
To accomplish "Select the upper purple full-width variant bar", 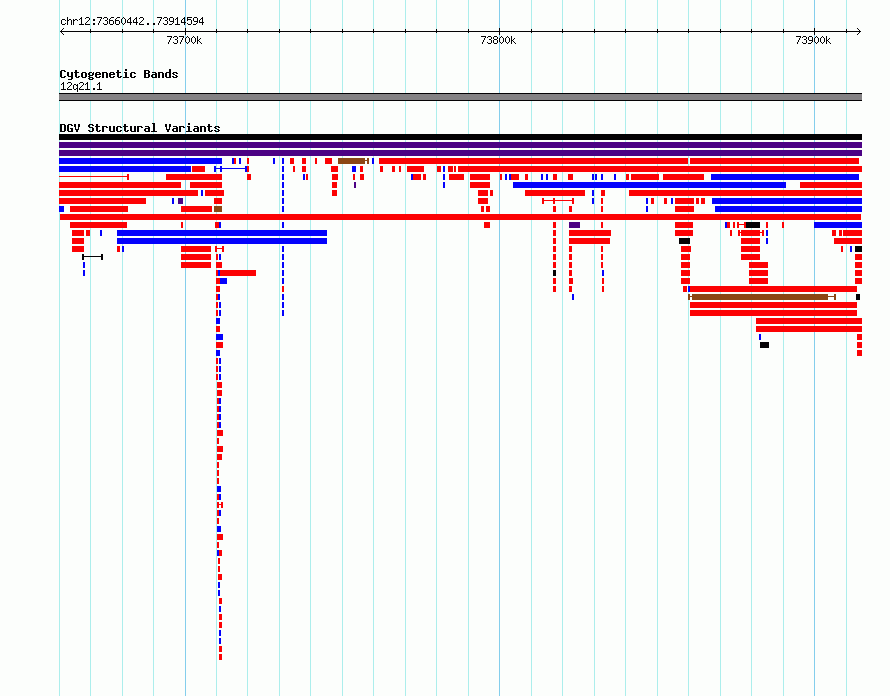I will click(x=460, y=145).
